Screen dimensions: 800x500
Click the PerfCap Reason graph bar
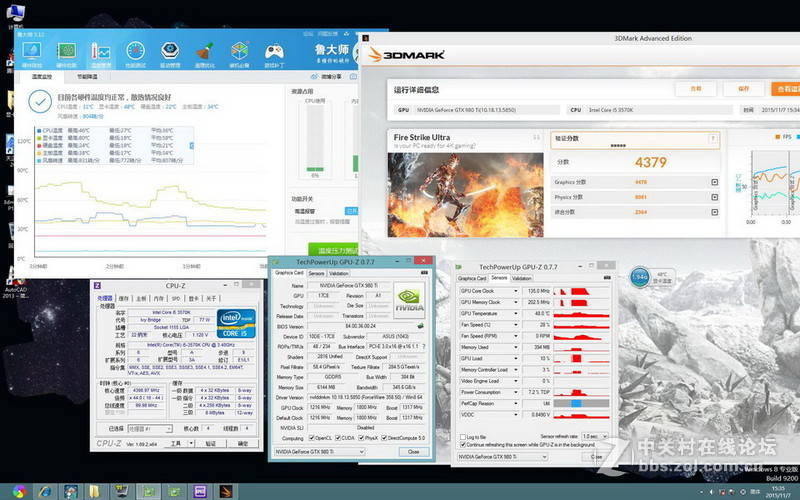click(x=581, y=404)
